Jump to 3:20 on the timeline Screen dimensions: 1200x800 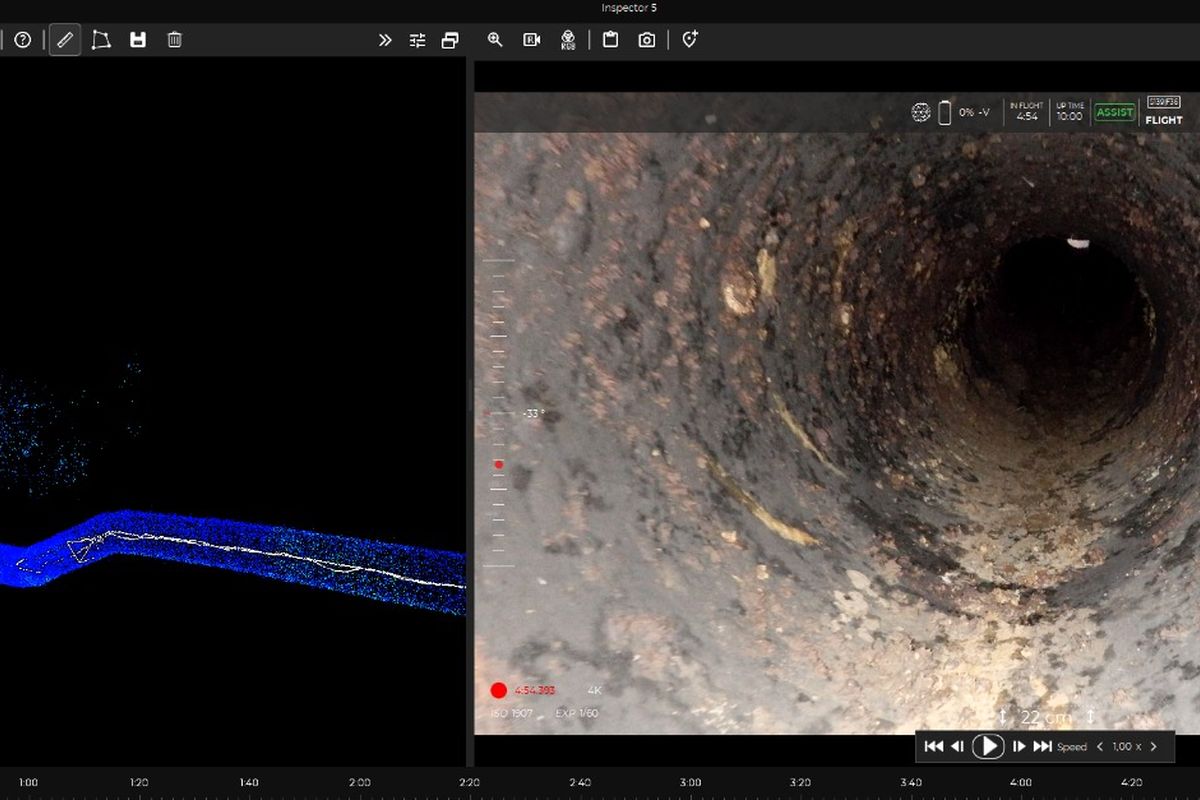tap(800, 783)
